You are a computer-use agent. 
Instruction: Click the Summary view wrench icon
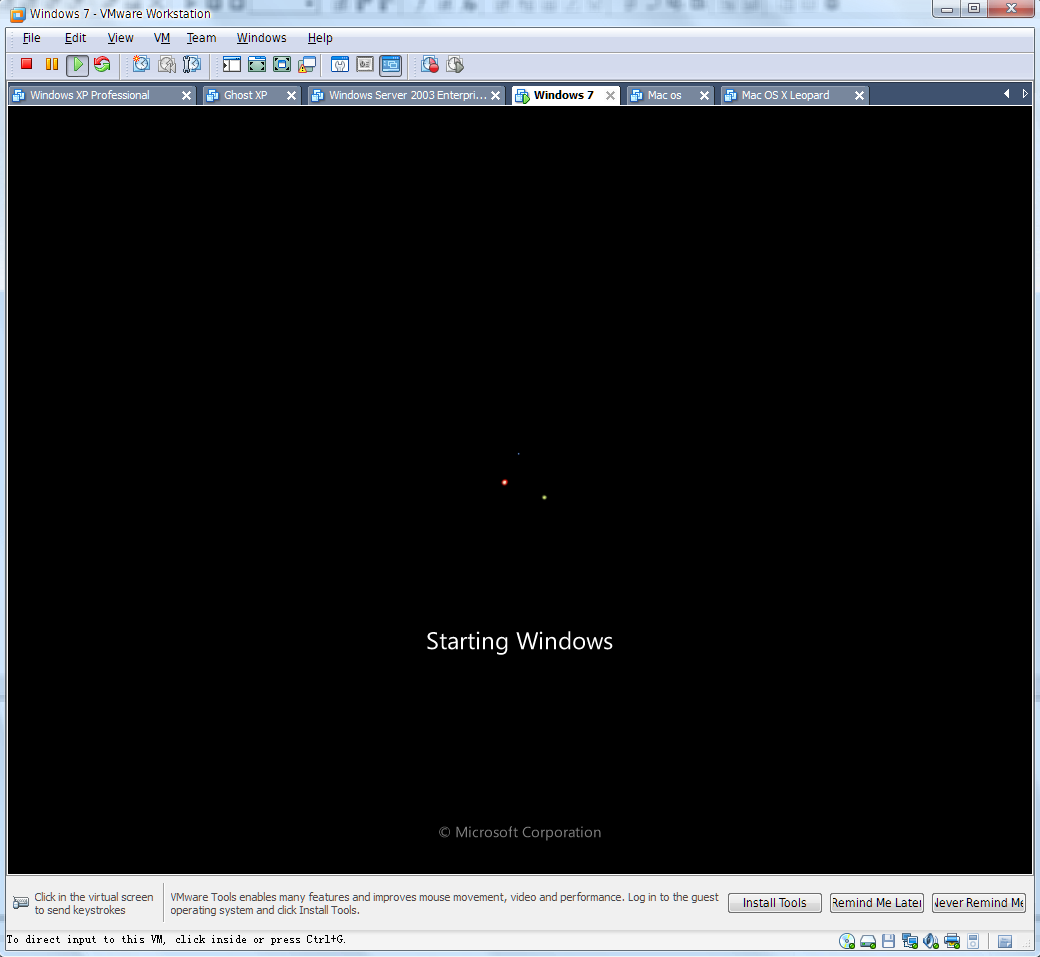coord(340,64)
